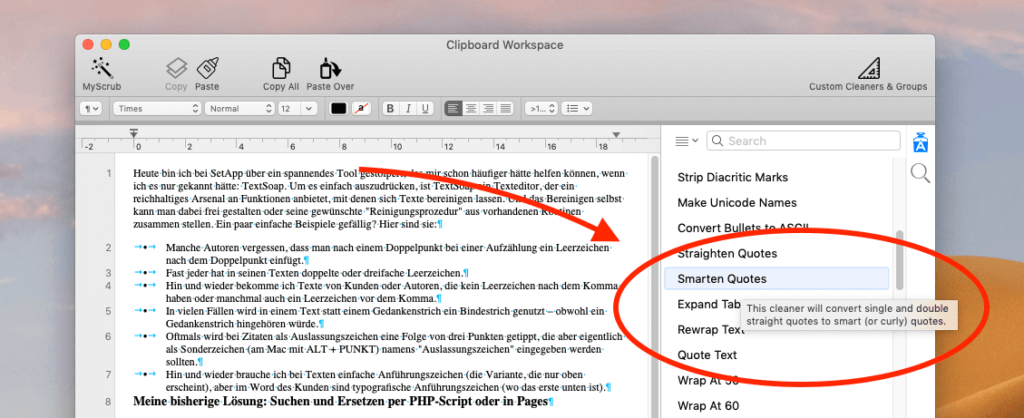Click the right margin marker on ruler
Image resolution: width=1024 pixels, height=418 pixels.
(615, 135)
